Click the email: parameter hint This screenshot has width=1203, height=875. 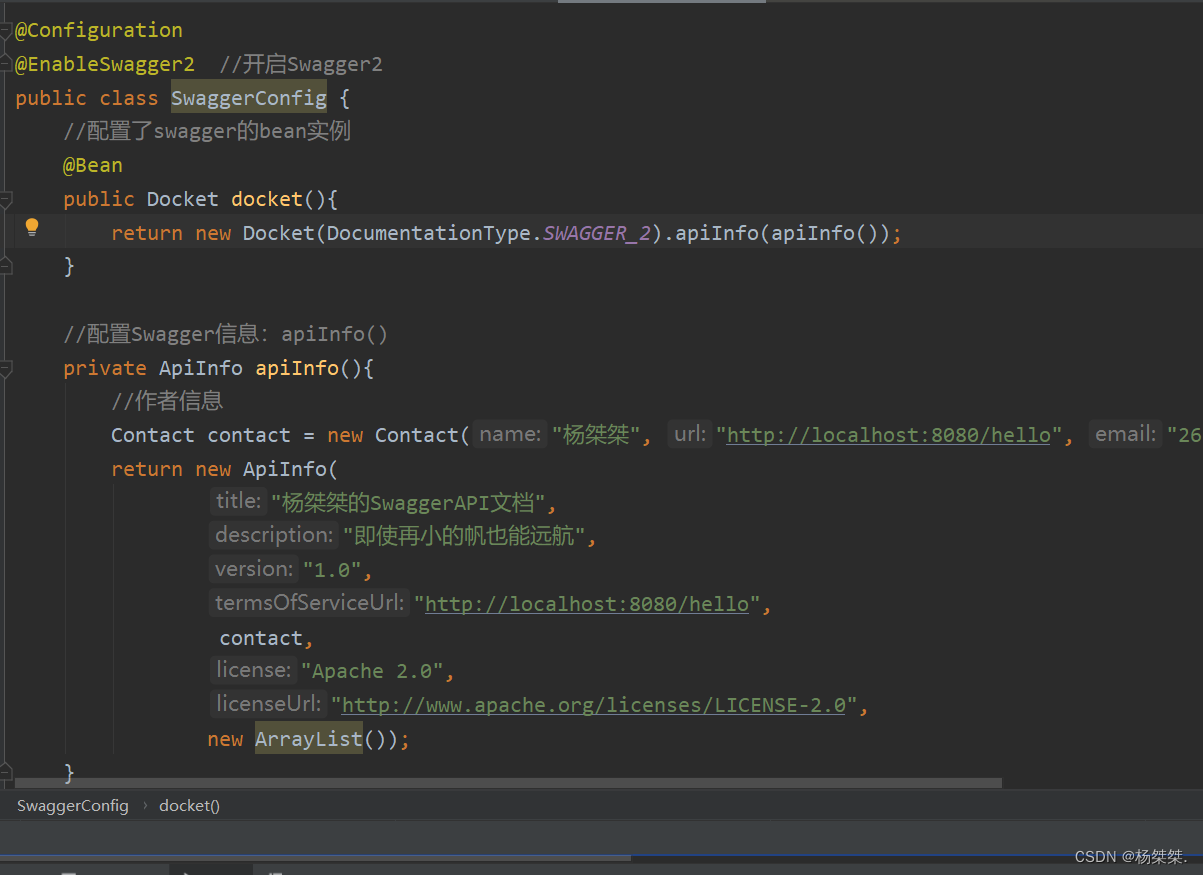1126,434
